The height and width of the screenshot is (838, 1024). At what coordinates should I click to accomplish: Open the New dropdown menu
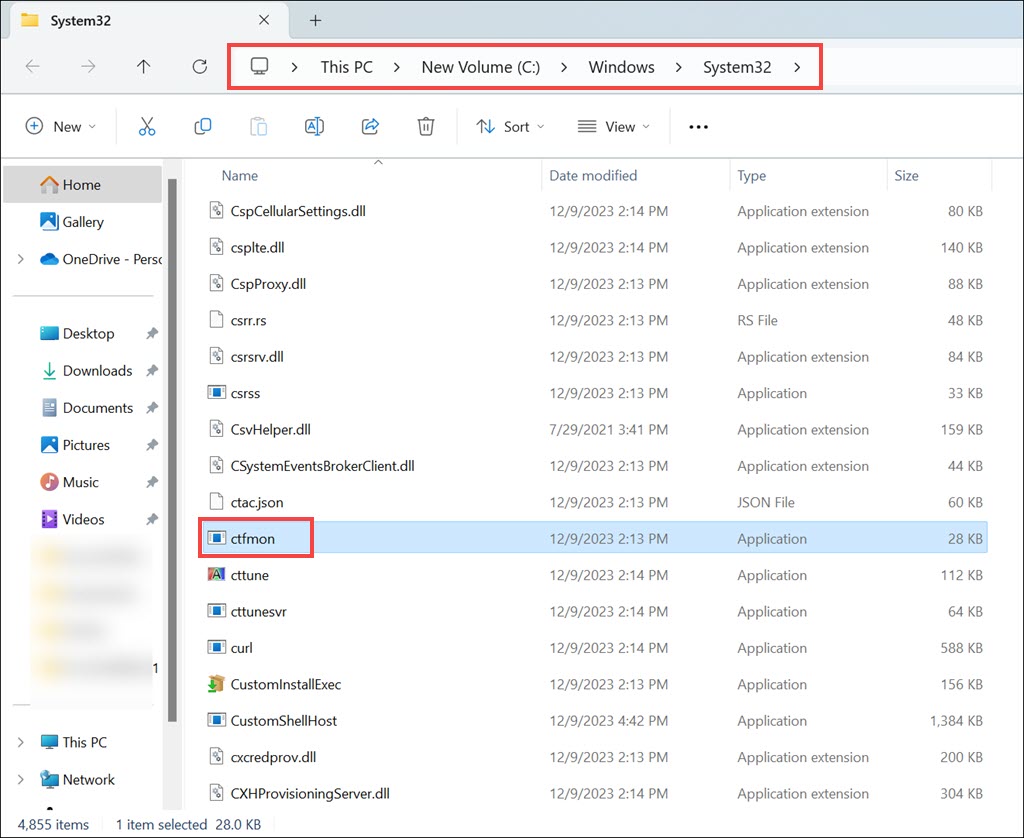(61, 126)
